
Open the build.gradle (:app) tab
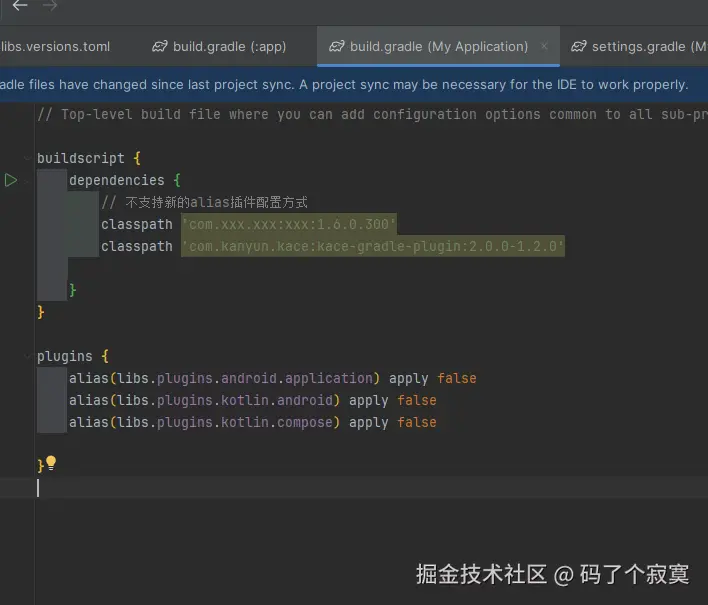(x=219, y=47)
